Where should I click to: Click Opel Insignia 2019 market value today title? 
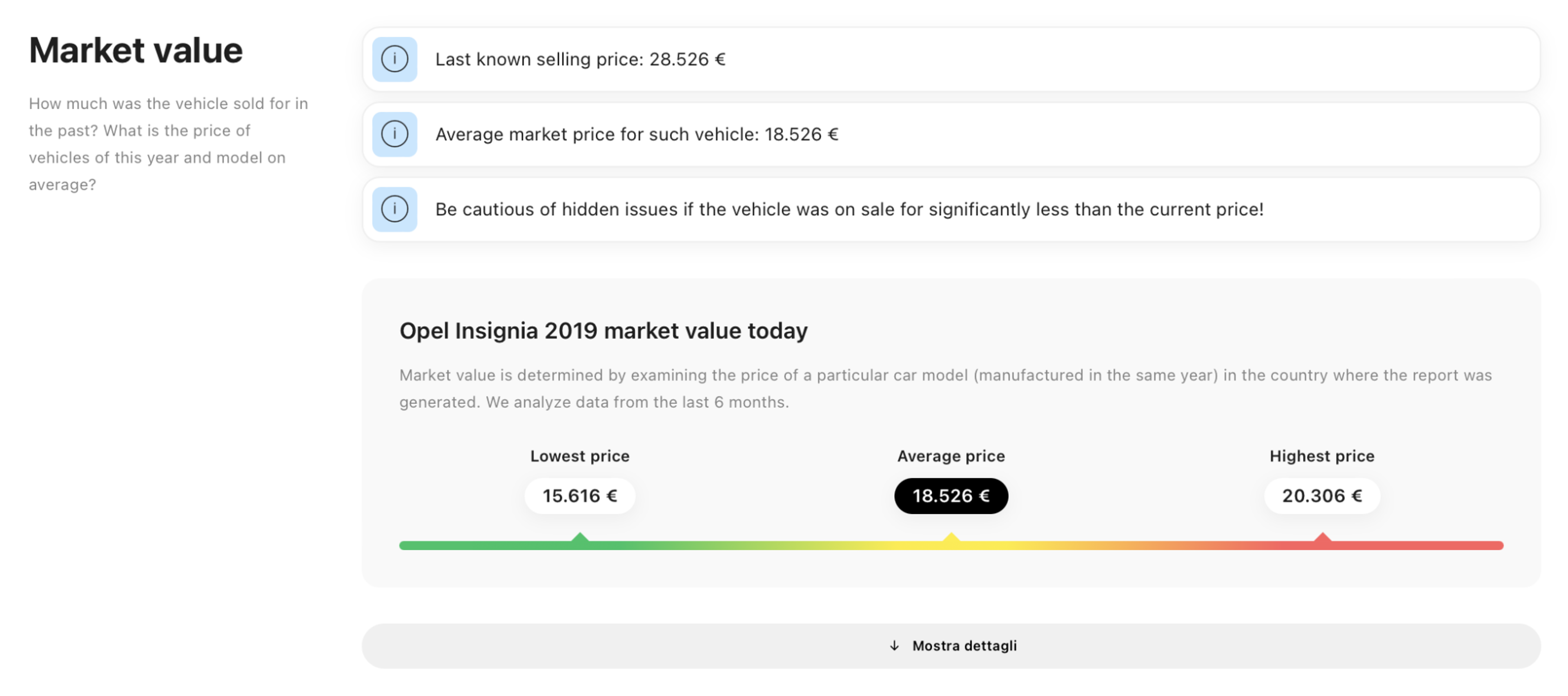click(x=603, y=331)
